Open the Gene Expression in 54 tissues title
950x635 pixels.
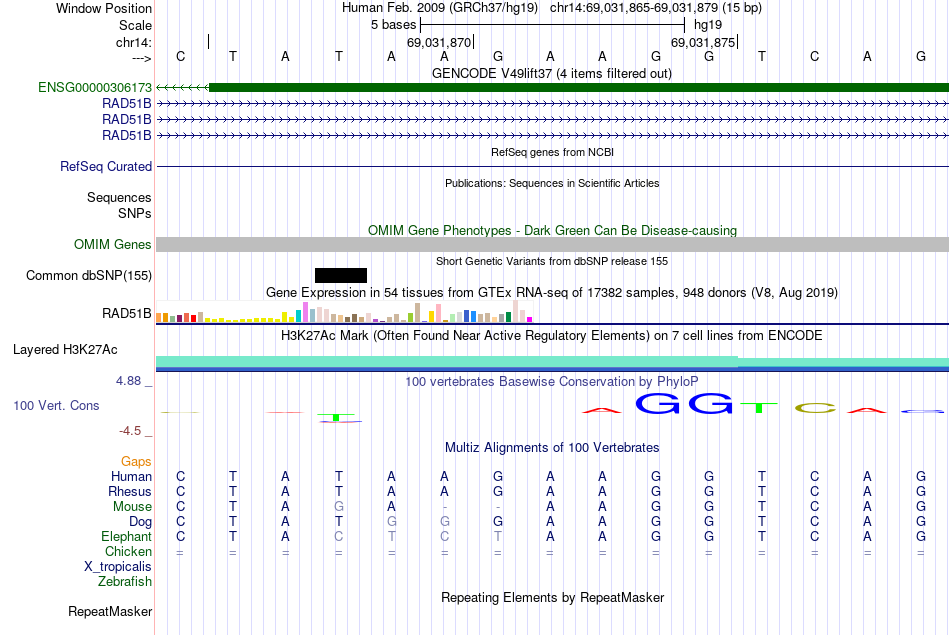552,293
